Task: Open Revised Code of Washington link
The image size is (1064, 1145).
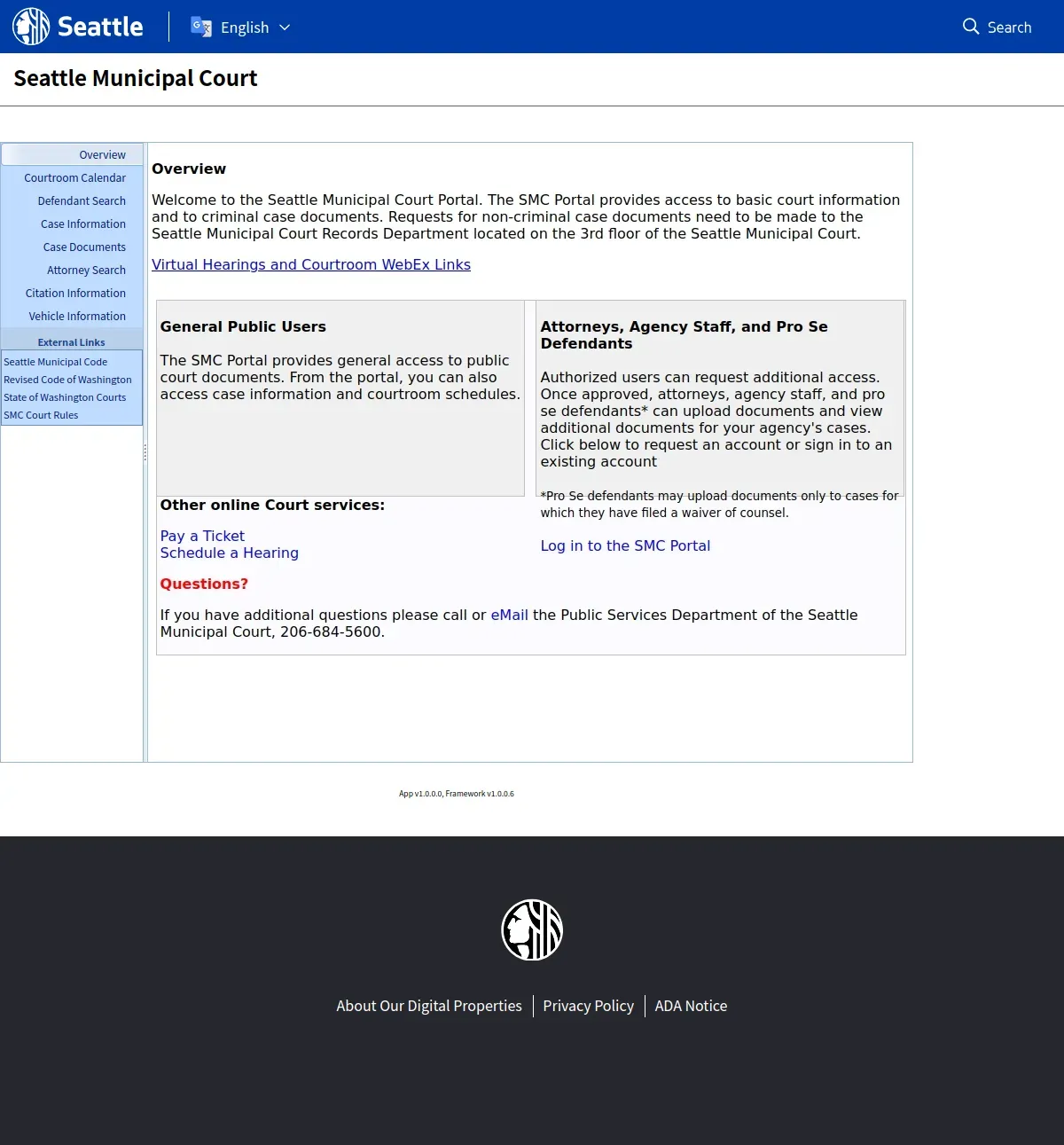Action: click(x=67, y=380)
